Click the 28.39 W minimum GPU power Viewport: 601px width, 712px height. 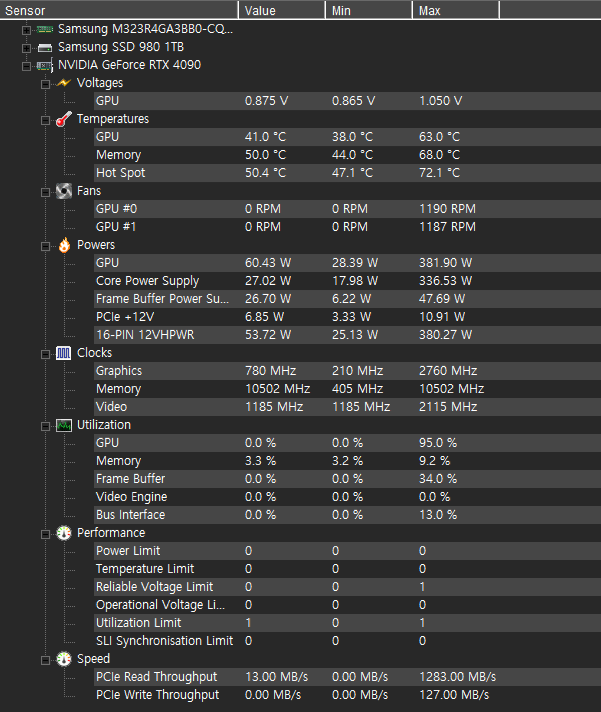(x=355, y=263)
